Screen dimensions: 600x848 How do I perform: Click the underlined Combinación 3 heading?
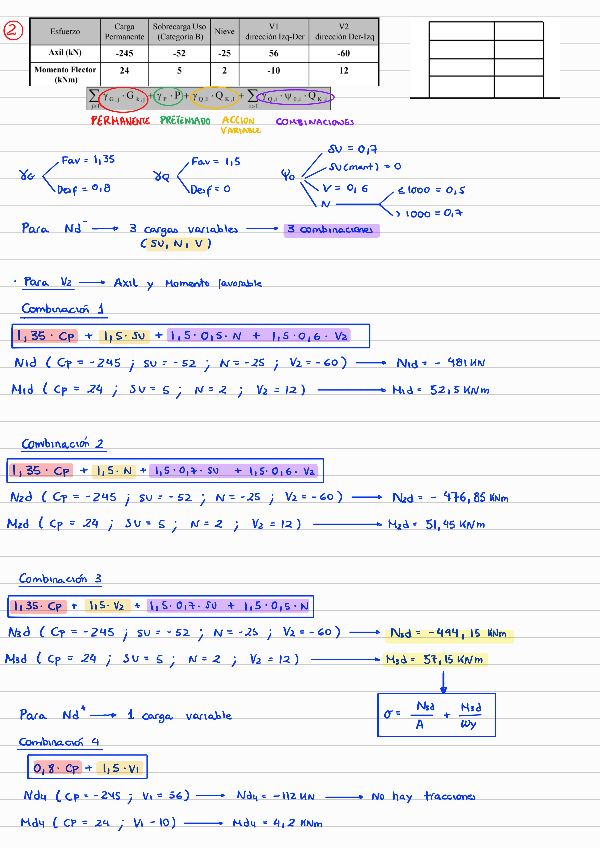(x=61, y=579)
